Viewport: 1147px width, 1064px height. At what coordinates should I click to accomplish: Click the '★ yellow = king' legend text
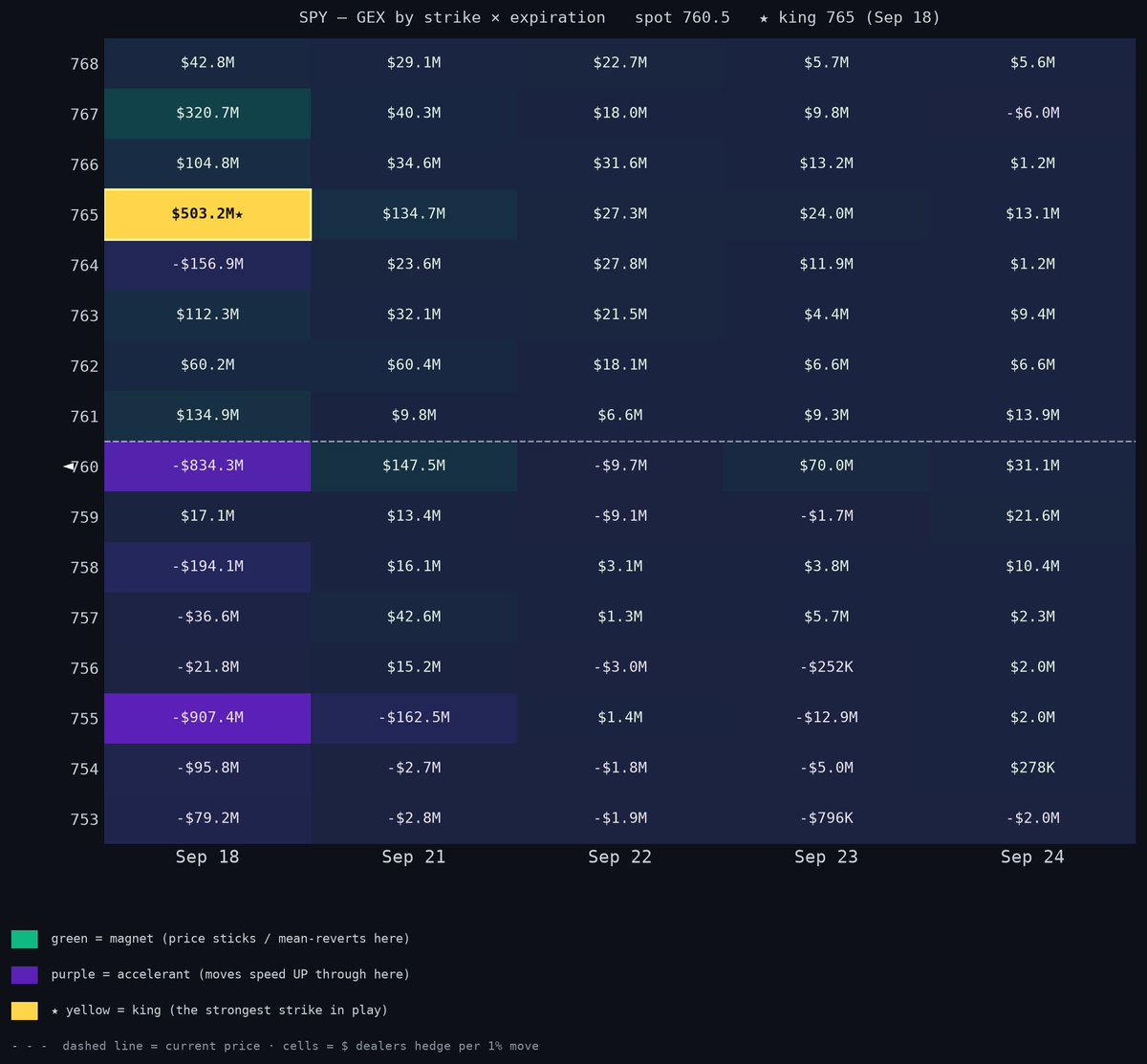(219, 1010)
